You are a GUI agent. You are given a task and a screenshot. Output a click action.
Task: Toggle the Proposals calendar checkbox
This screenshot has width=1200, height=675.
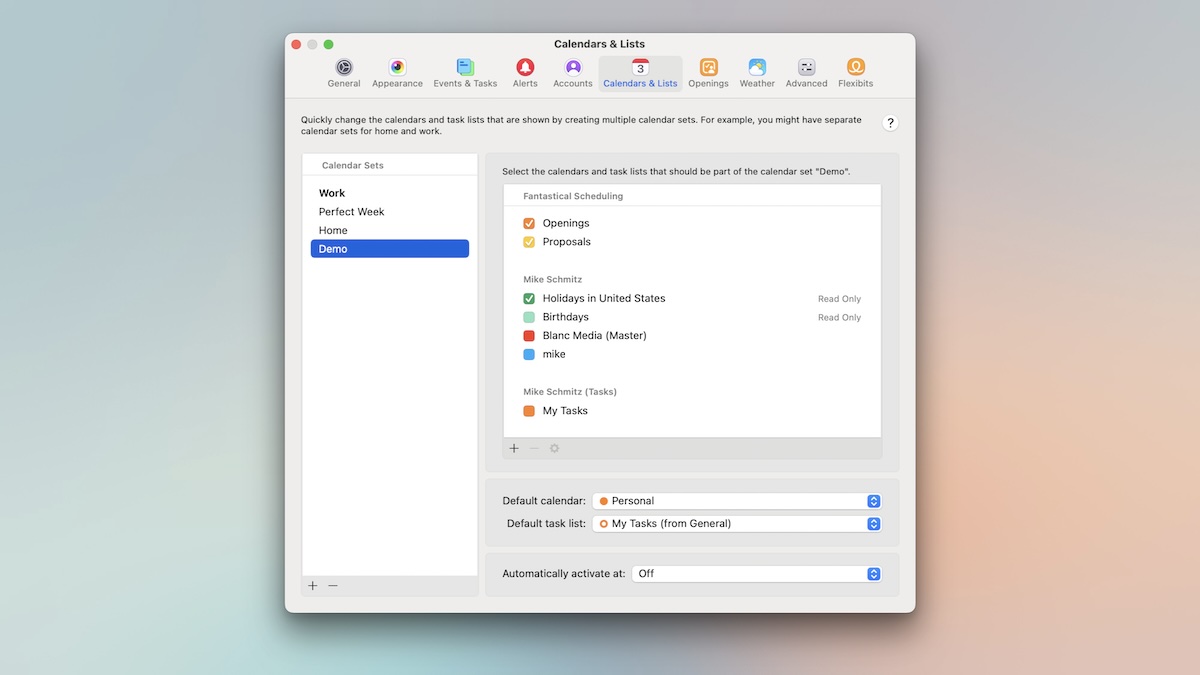click(529, 242)
